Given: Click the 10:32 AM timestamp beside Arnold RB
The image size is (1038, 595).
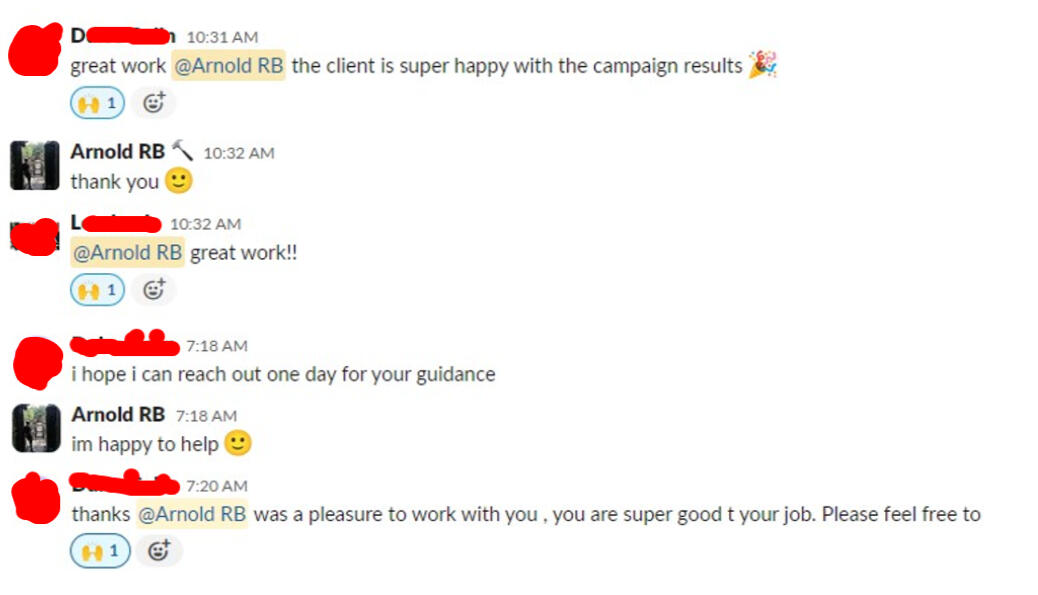Looking at the screenshot, I should pyautogui.click(x=239, y=154).
